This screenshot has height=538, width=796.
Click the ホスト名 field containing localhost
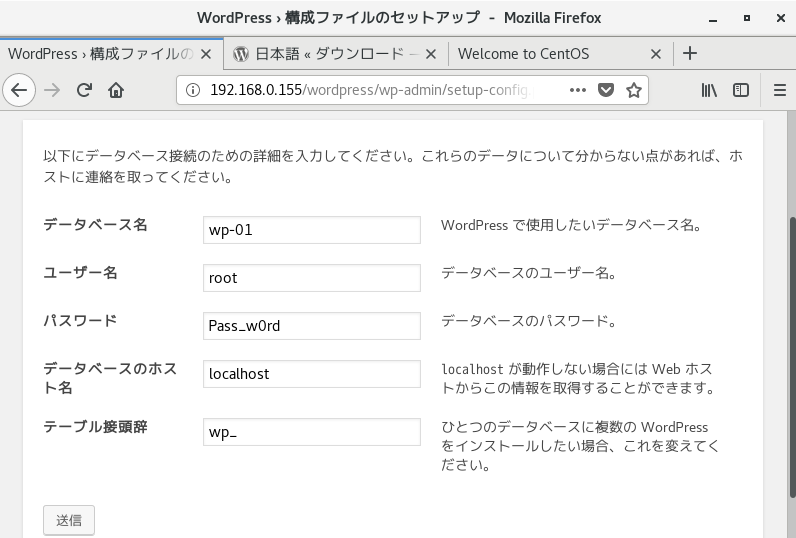(312, 374)
